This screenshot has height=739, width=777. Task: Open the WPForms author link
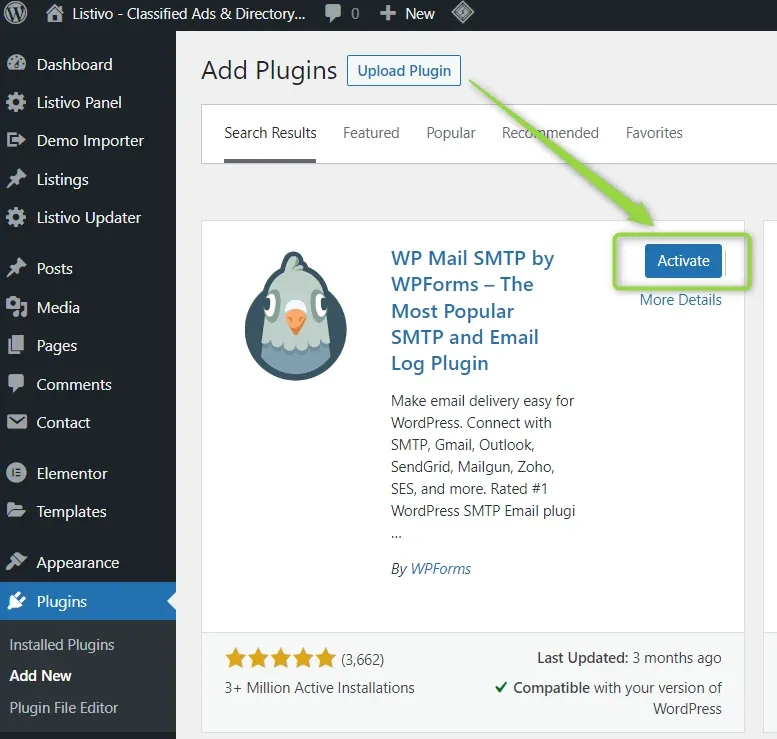pos(441,568)
